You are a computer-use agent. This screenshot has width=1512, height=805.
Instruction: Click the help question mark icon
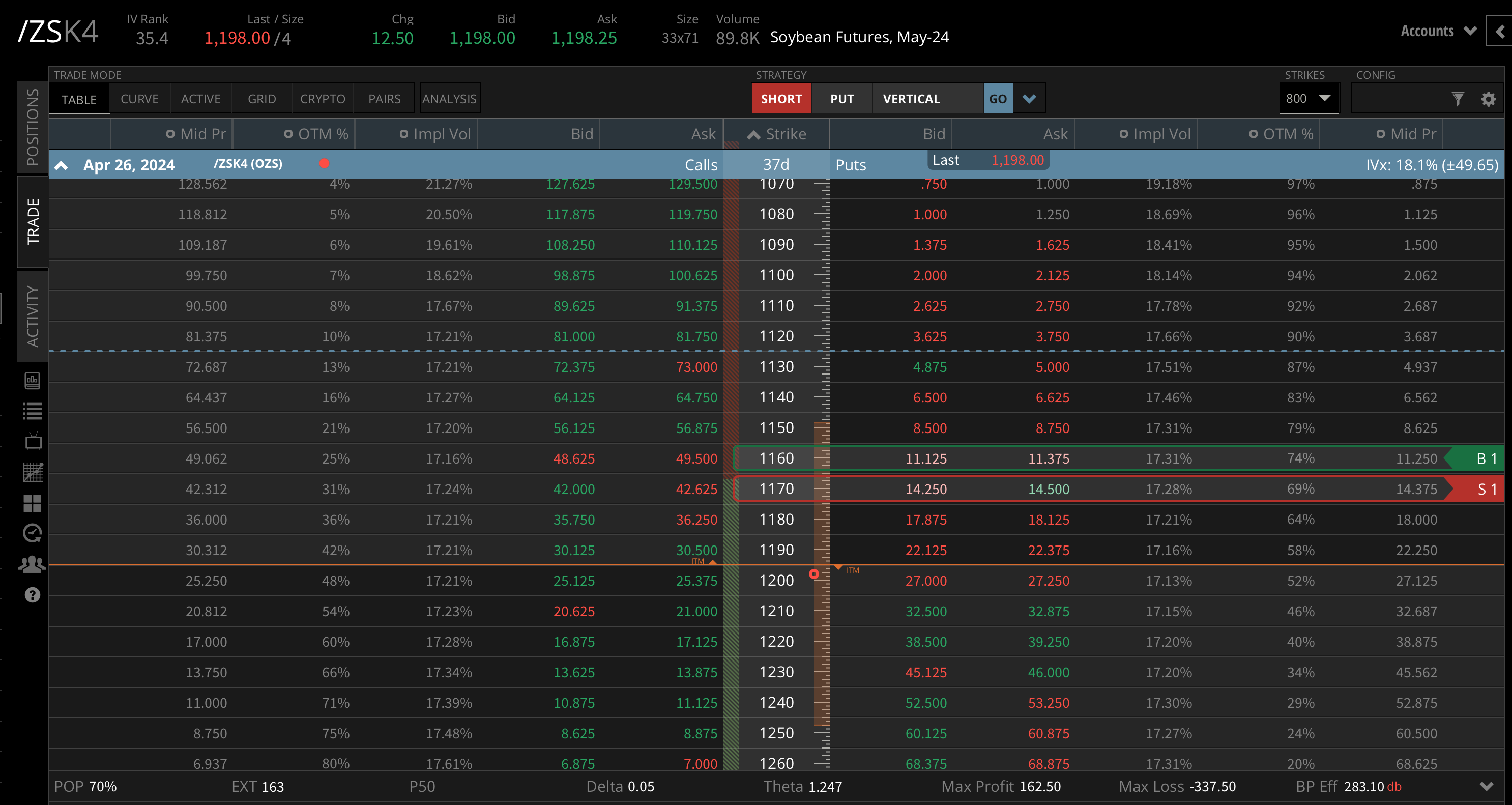point(33,595)
